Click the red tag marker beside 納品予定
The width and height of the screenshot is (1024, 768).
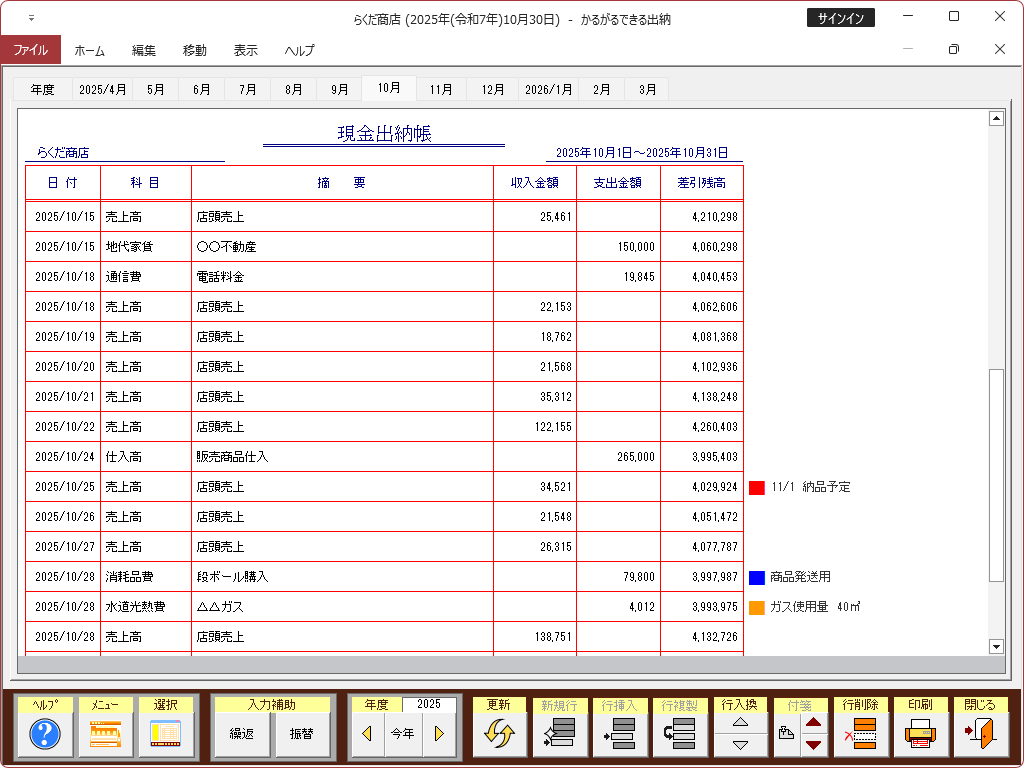coord(757,488)
